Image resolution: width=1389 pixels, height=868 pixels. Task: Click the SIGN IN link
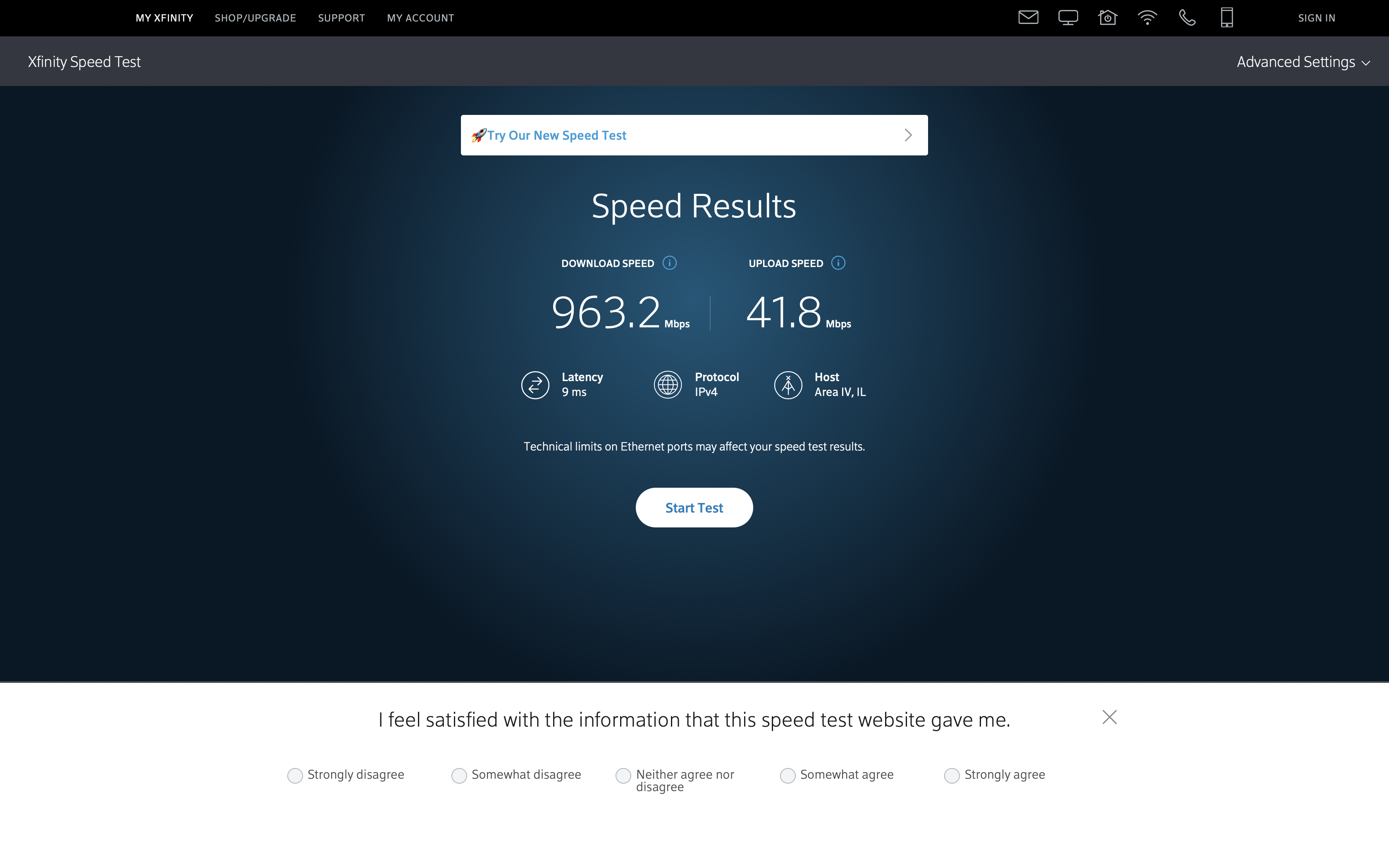pos(1317,18)
